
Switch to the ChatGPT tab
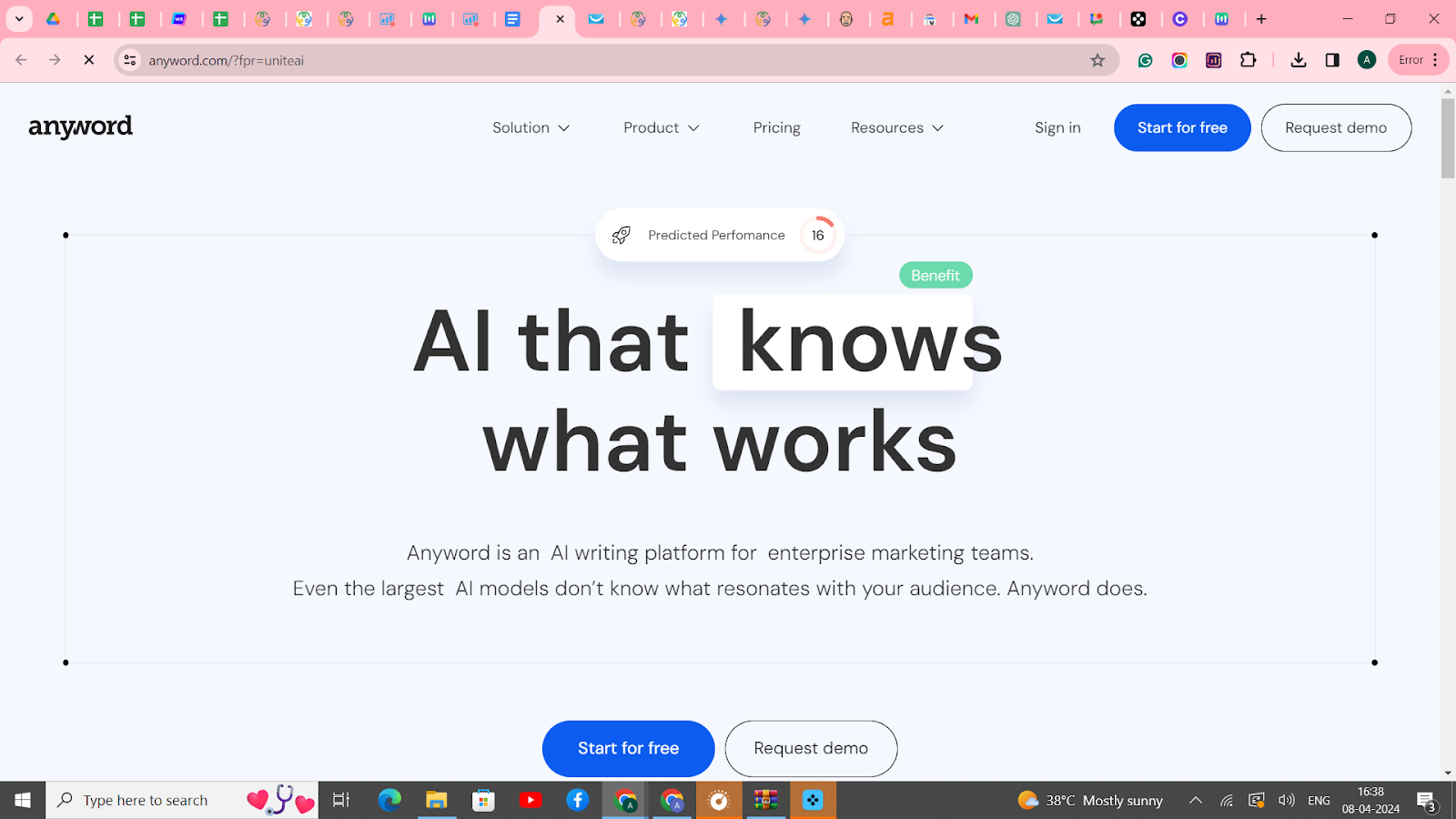[x=1014, y=18]
